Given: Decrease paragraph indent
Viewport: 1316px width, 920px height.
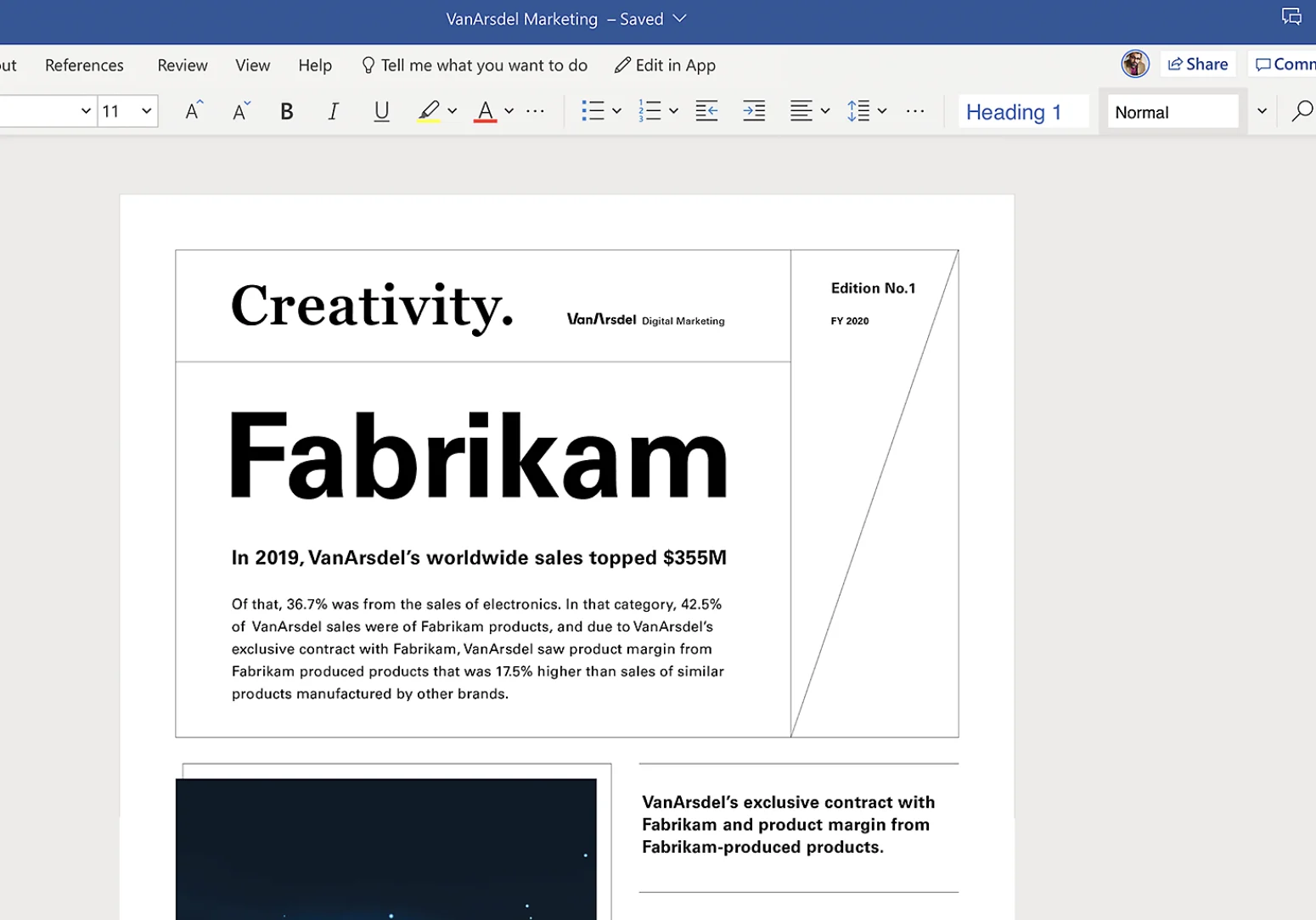Looking at the screenshot, I should (x=706, y=111).
